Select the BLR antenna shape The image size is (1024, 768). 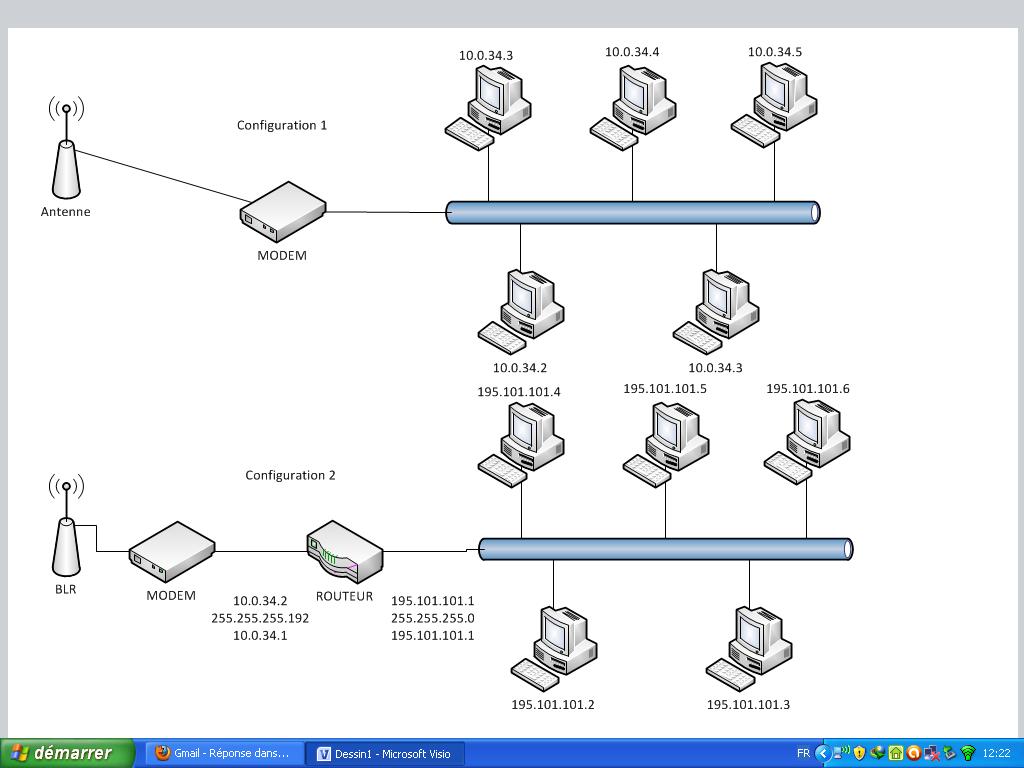pos(66,525)
